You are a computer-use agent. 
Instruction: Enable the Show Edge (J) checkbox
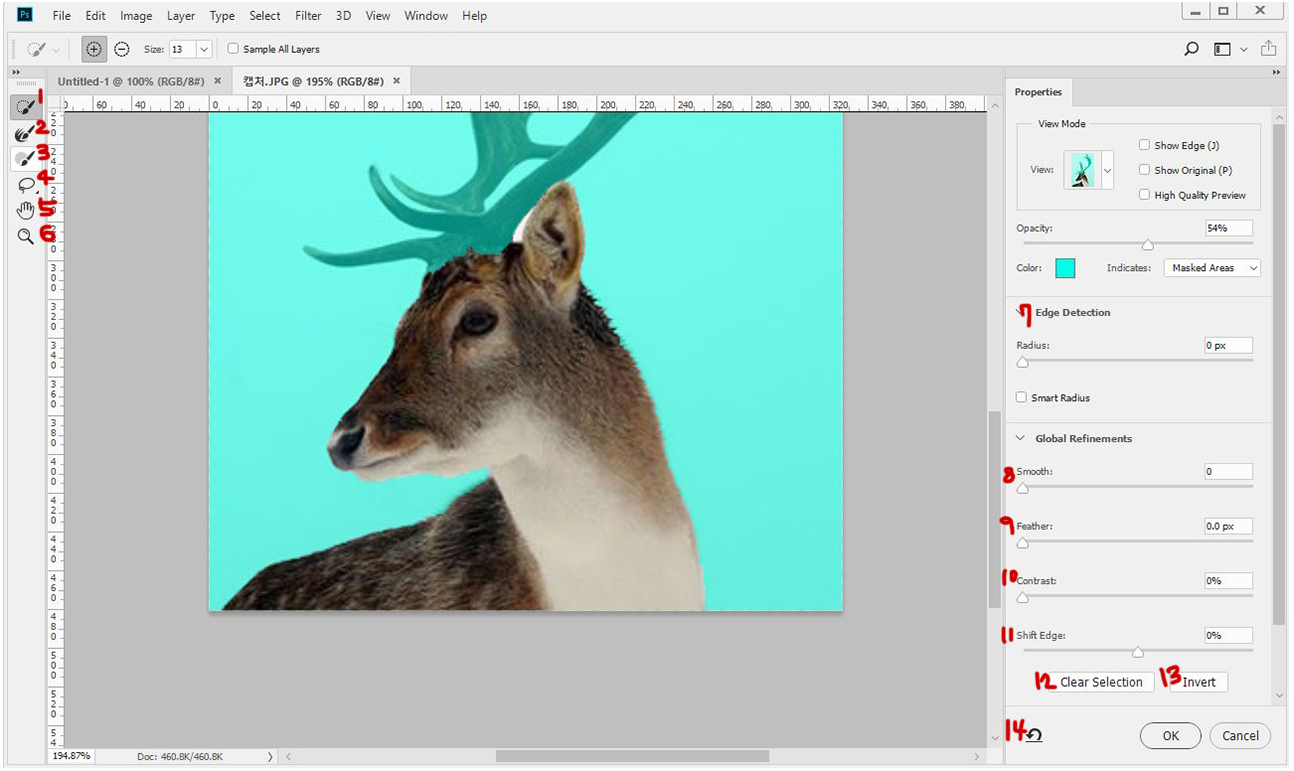[1144, 146]
